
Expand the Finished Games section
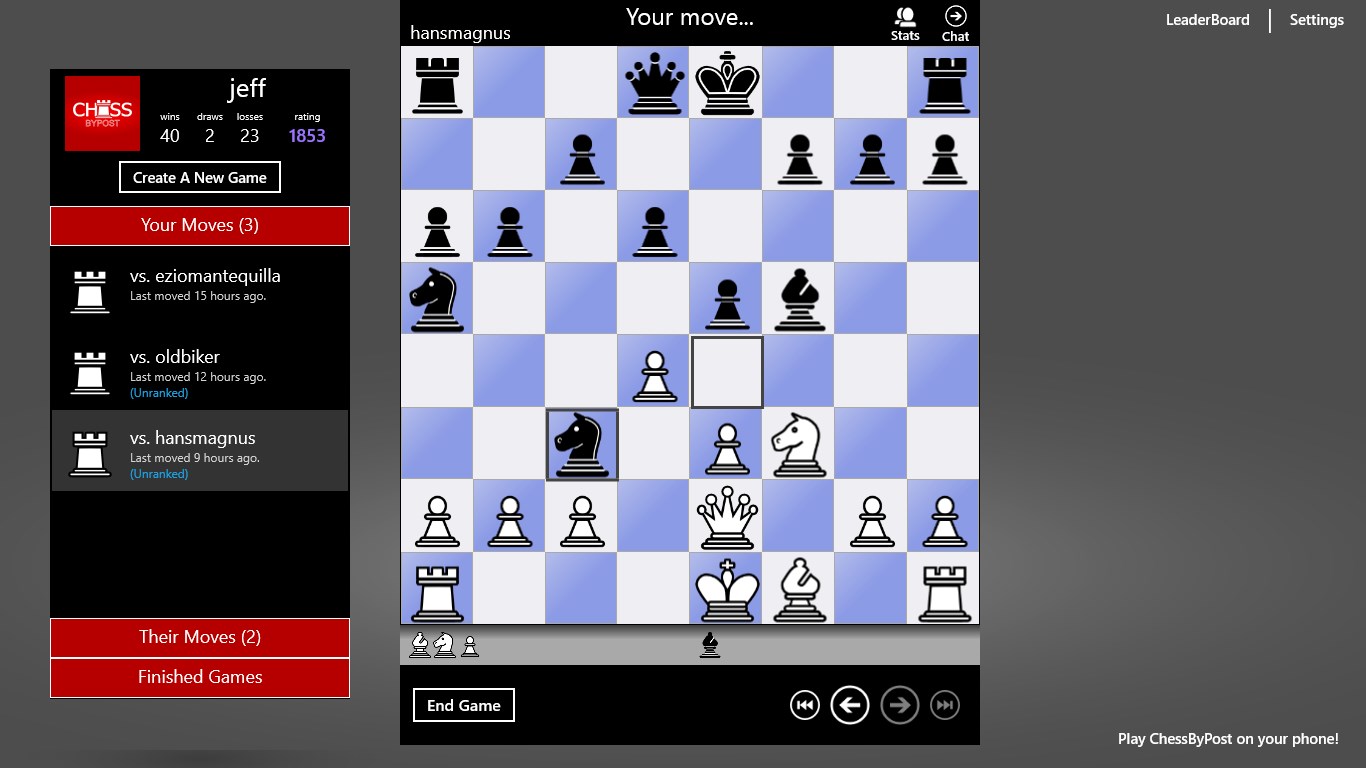[x=200, y=677]
